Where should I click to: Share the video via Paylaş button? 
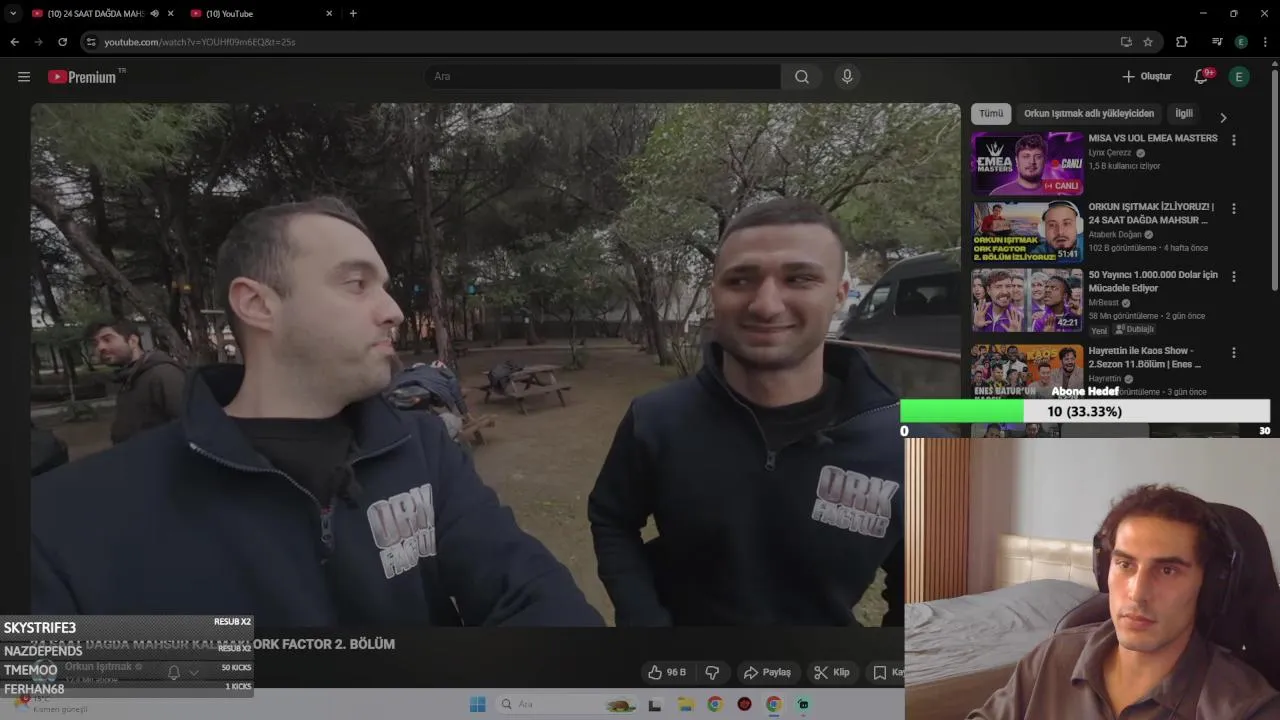click(x=767, y=672)
